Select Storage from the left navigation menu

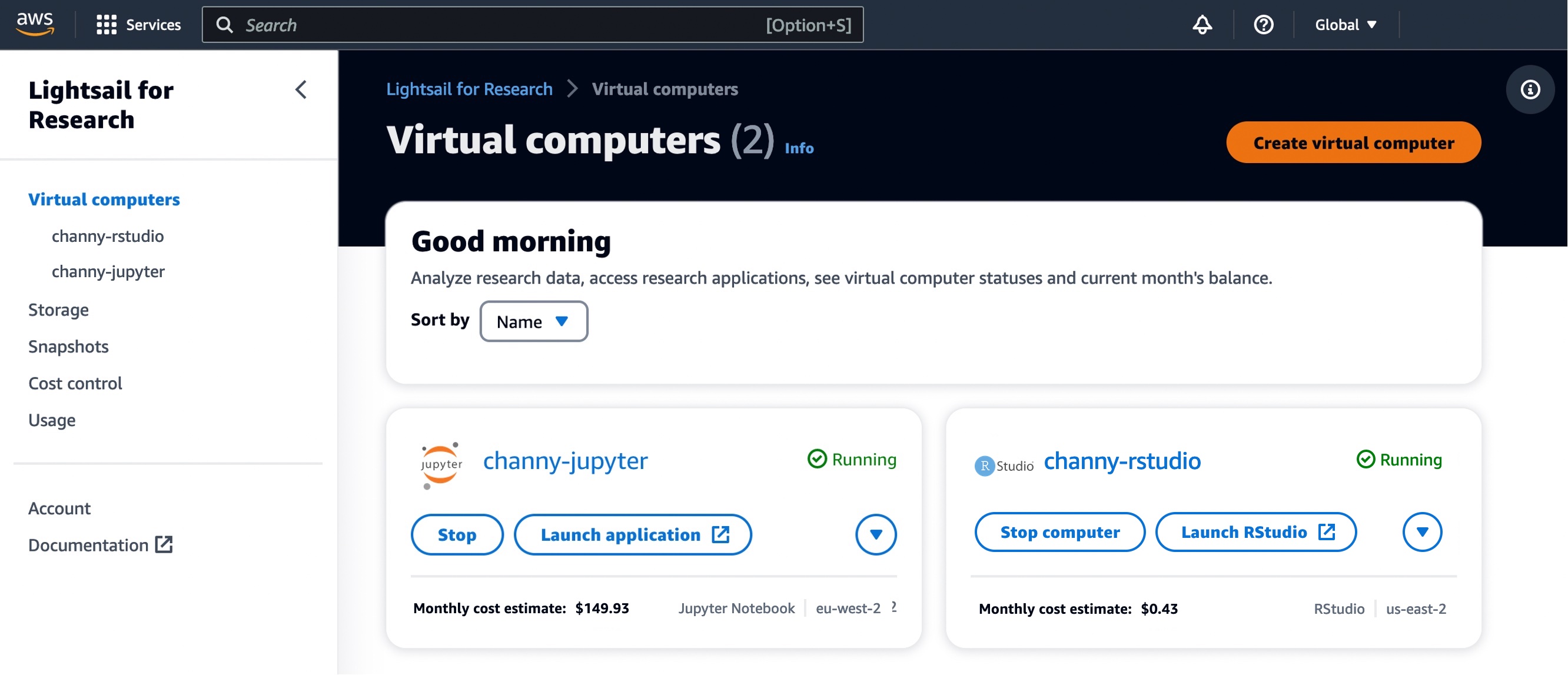pos(58,309)
